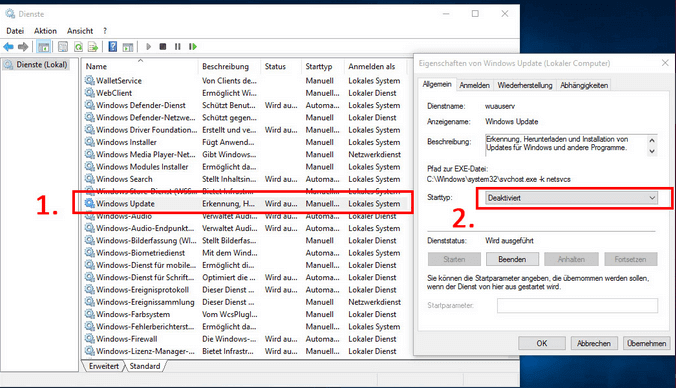Close the Windows Update properties dialog
The height and width of the screenshot is (388, 676).
click(x=665, y=63)
